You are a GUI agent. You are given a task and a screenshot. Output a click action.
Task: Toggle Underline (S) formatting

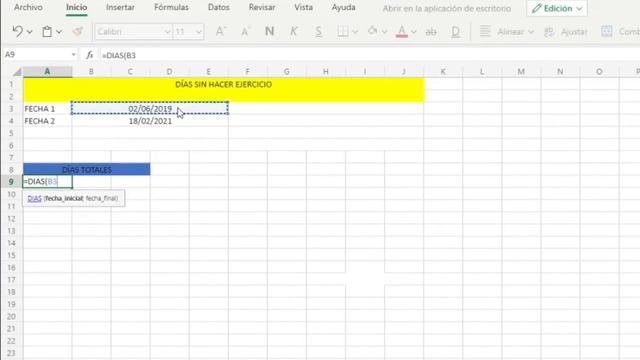(x=318, y=31)
